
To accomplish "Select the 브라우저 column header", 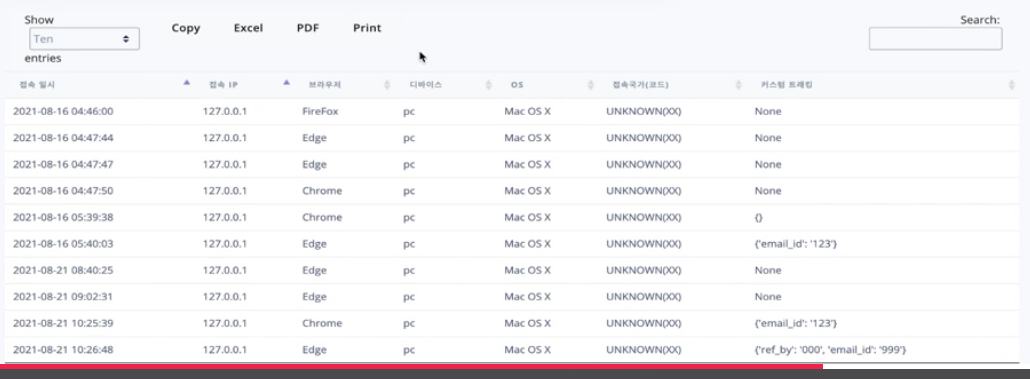I will [x=325, y=85].
